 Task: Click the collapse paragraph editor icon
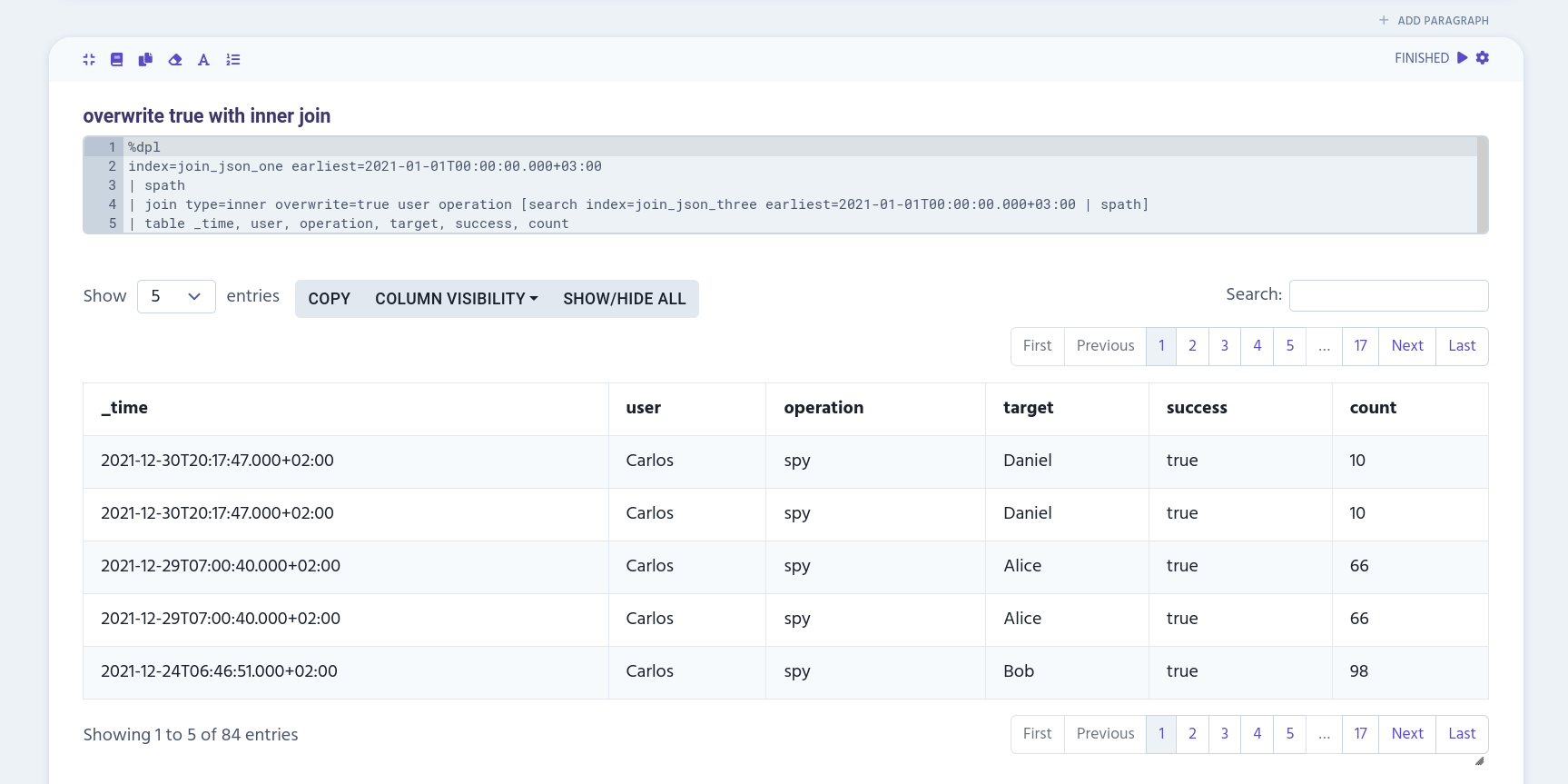point(89,59)
